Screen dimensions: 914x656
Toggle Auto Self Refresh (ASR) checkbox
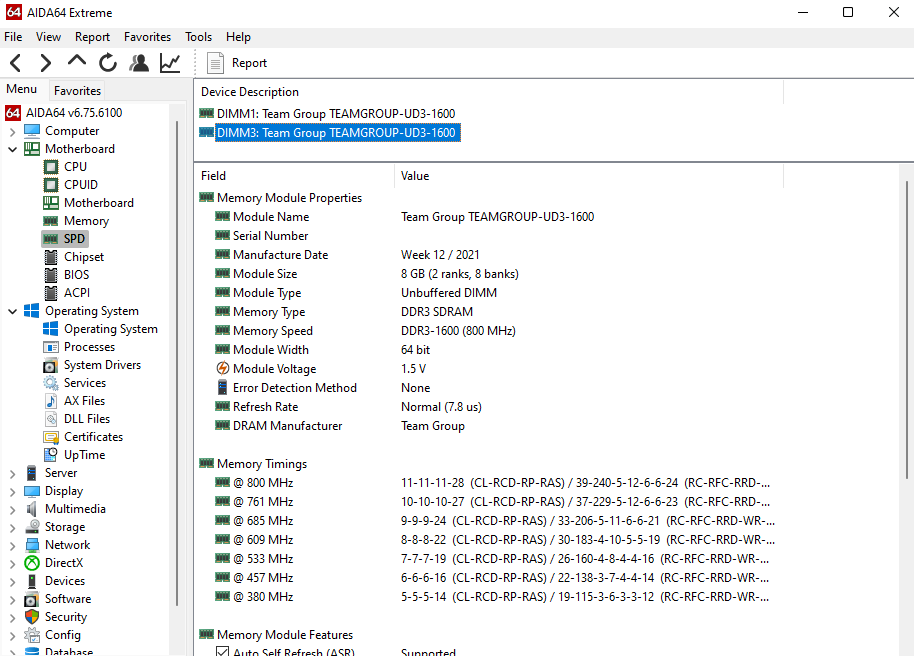pyautogui.click(x=222, y=651)
